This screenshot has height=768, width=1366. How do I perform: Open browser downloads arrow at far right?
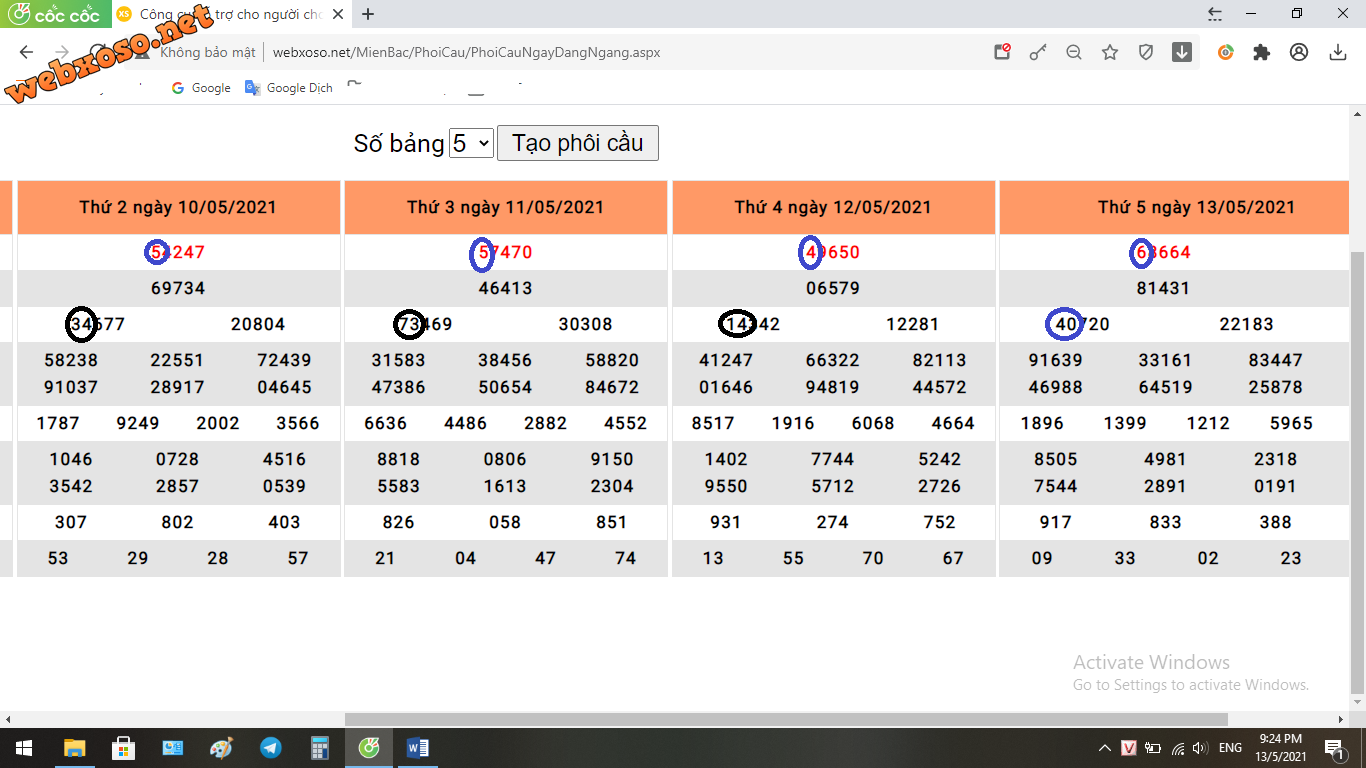pyautogui.click(x=1338, y=53)
